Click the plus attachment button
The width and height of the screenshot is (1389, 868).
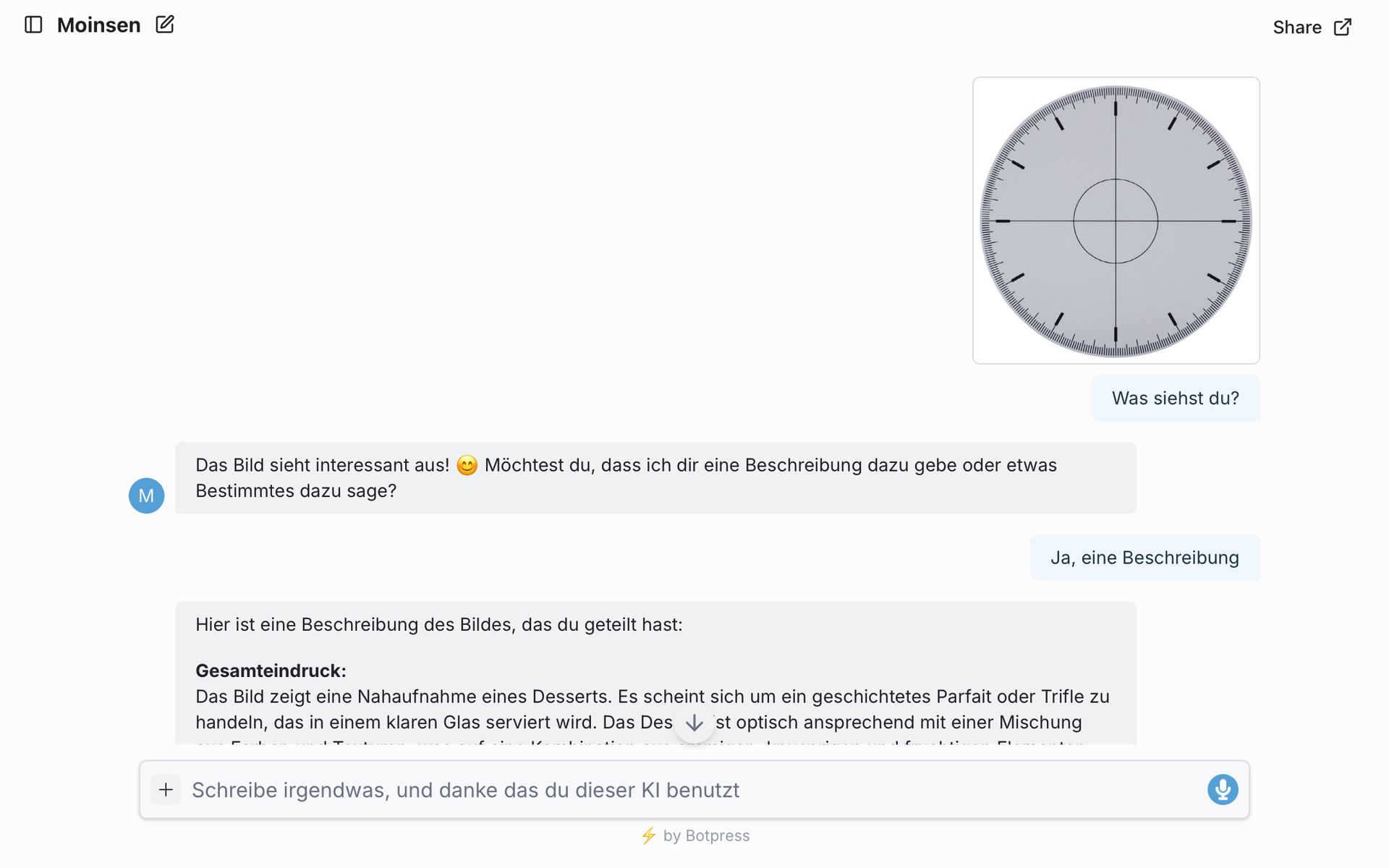pos(166,789)
